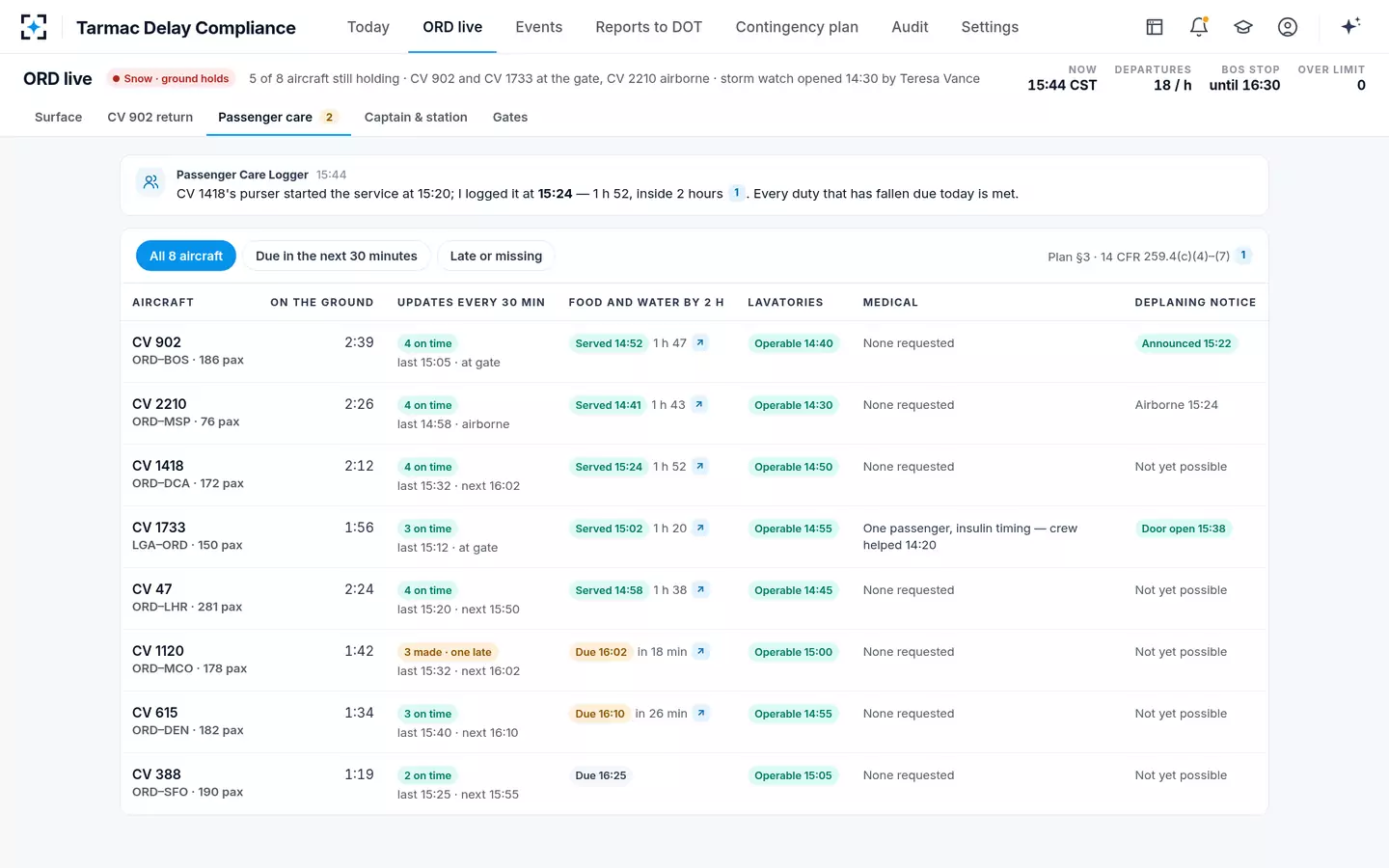
Task: Open CV 47 food service link arrow
Action: [x=701, y=589]
